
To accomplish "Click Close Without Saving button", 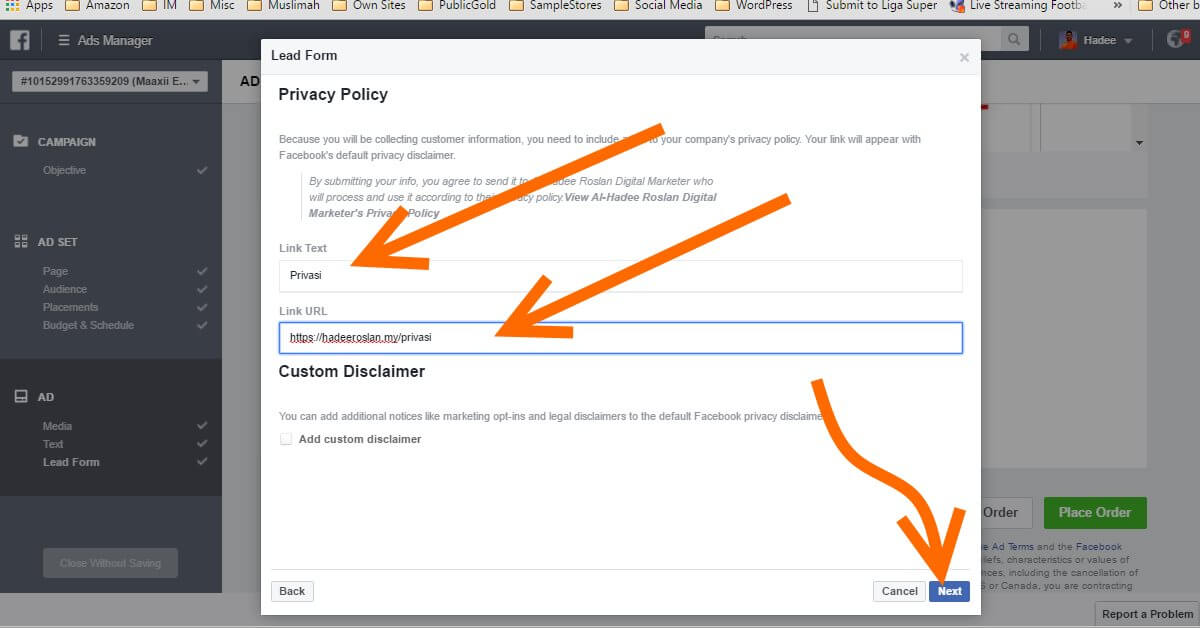I will coord(110,563).
